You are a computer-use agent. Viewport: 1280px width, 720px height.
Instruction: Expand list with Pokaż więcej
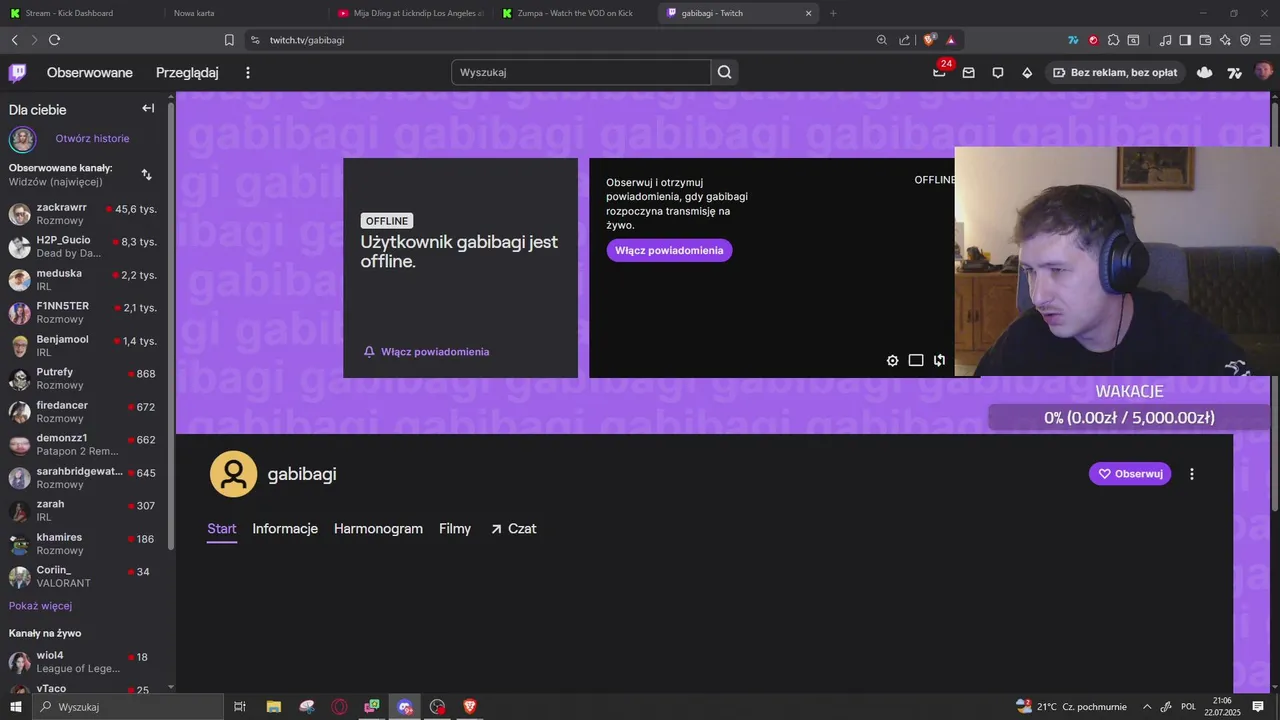tap(40, 606)
